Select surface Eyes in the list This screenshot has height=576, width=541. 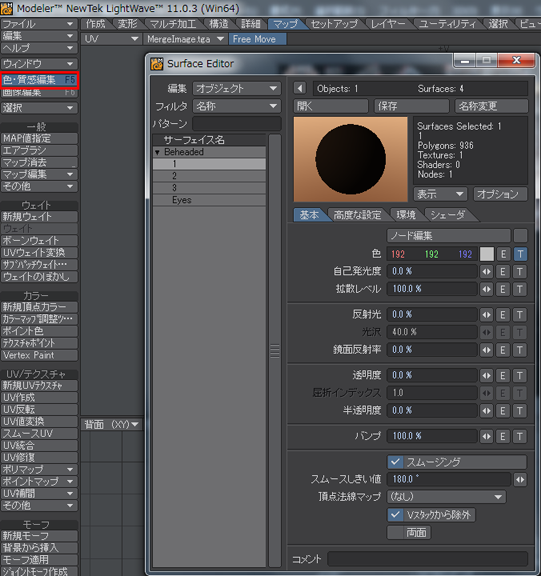[209, 200]
